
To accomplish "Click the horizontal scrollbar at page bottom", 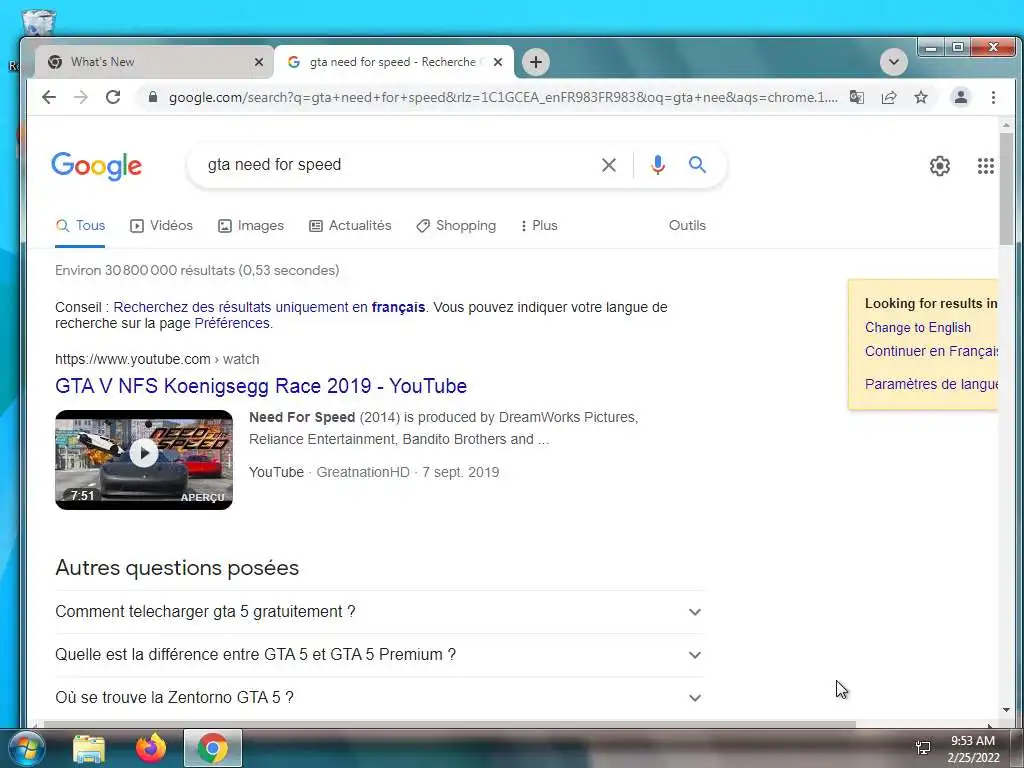I will coord(449,724).
